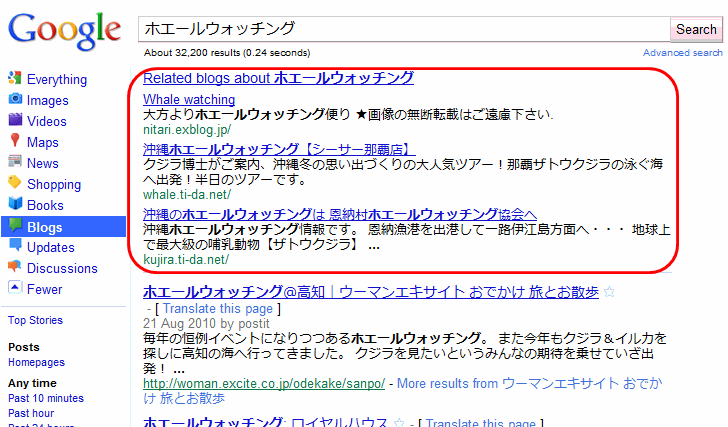Open the Whale watching blog link
This screenshot has height=427, width=728.
[189, 99]
